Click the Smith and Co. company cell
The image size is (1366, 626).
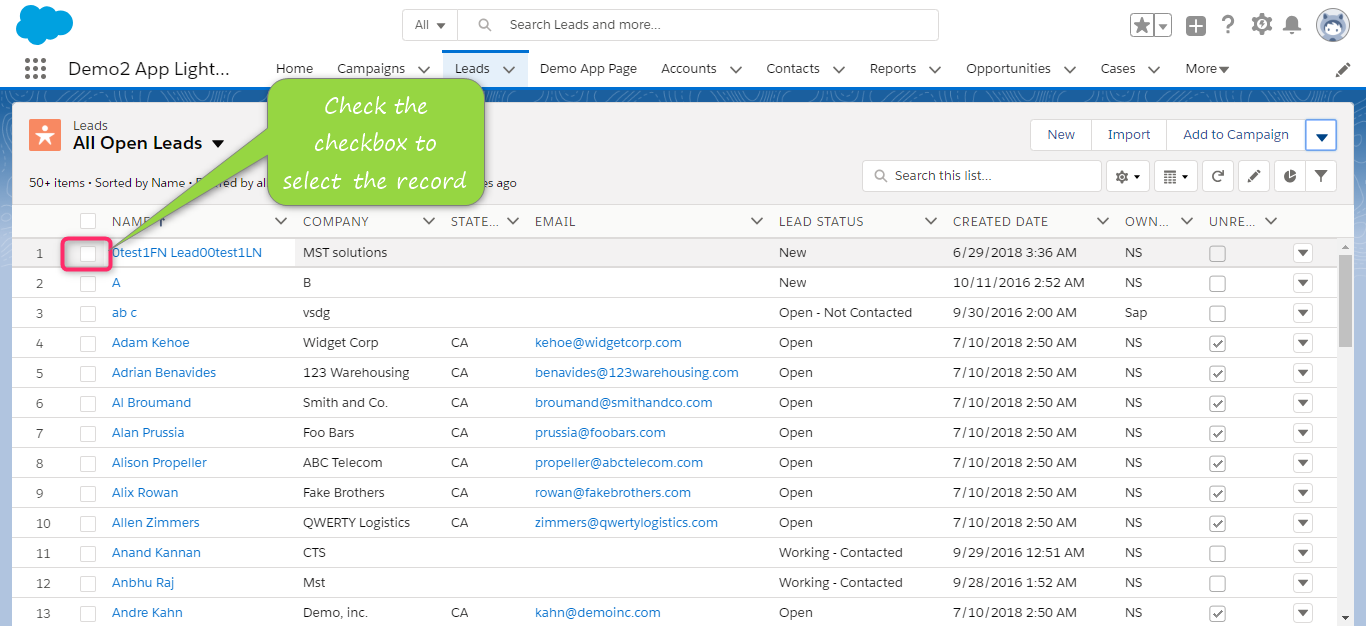pyautogui.click(x=345, y=403)
